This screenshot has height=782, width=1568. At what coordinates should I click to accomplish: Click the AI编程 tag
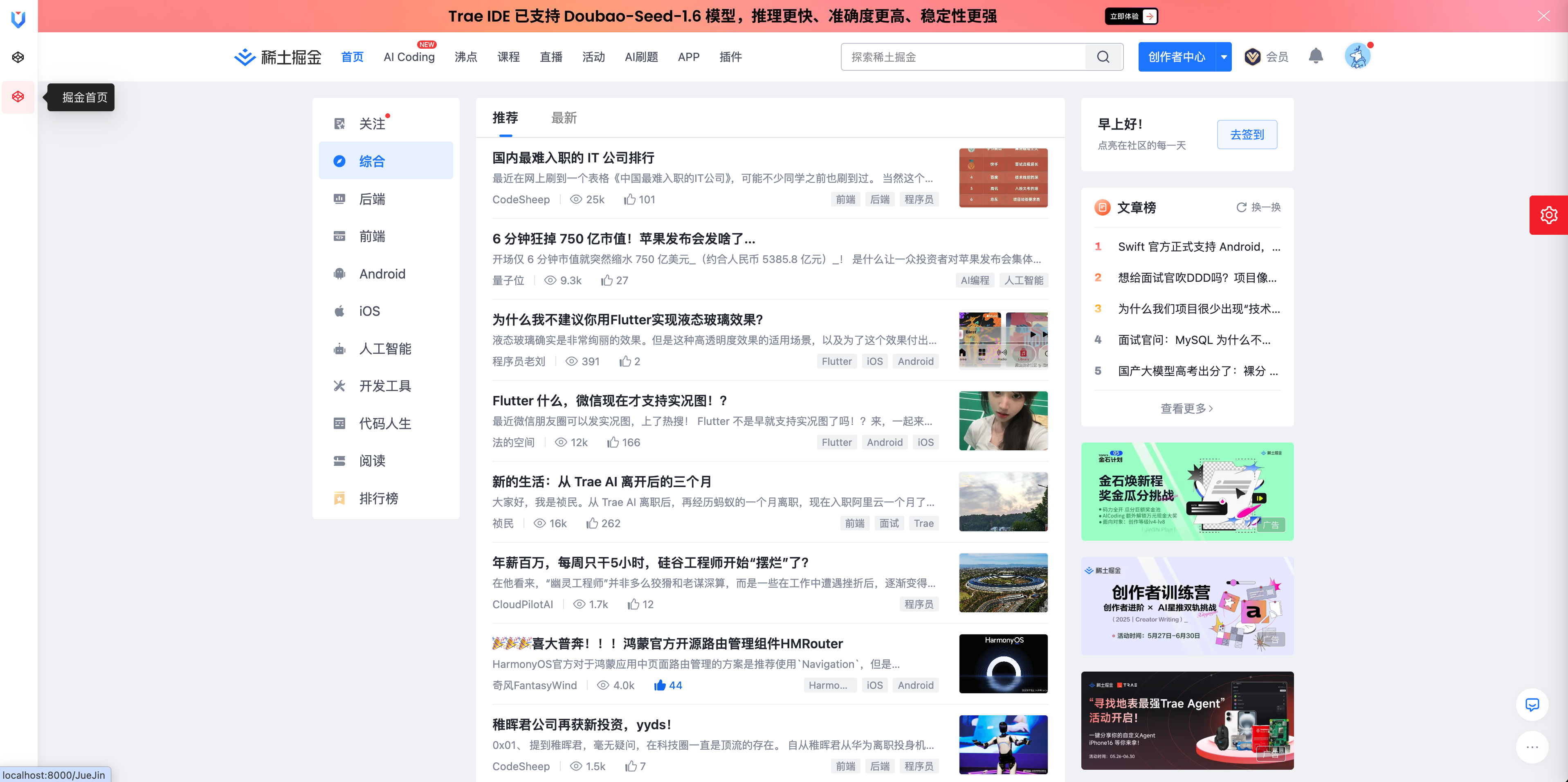[x=975, y=281]
